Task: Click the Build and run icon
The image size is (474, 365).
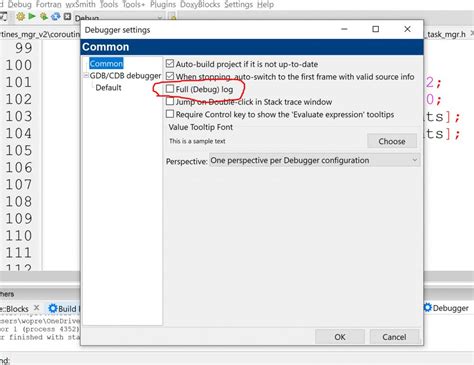Action: [x=44, y=16]
